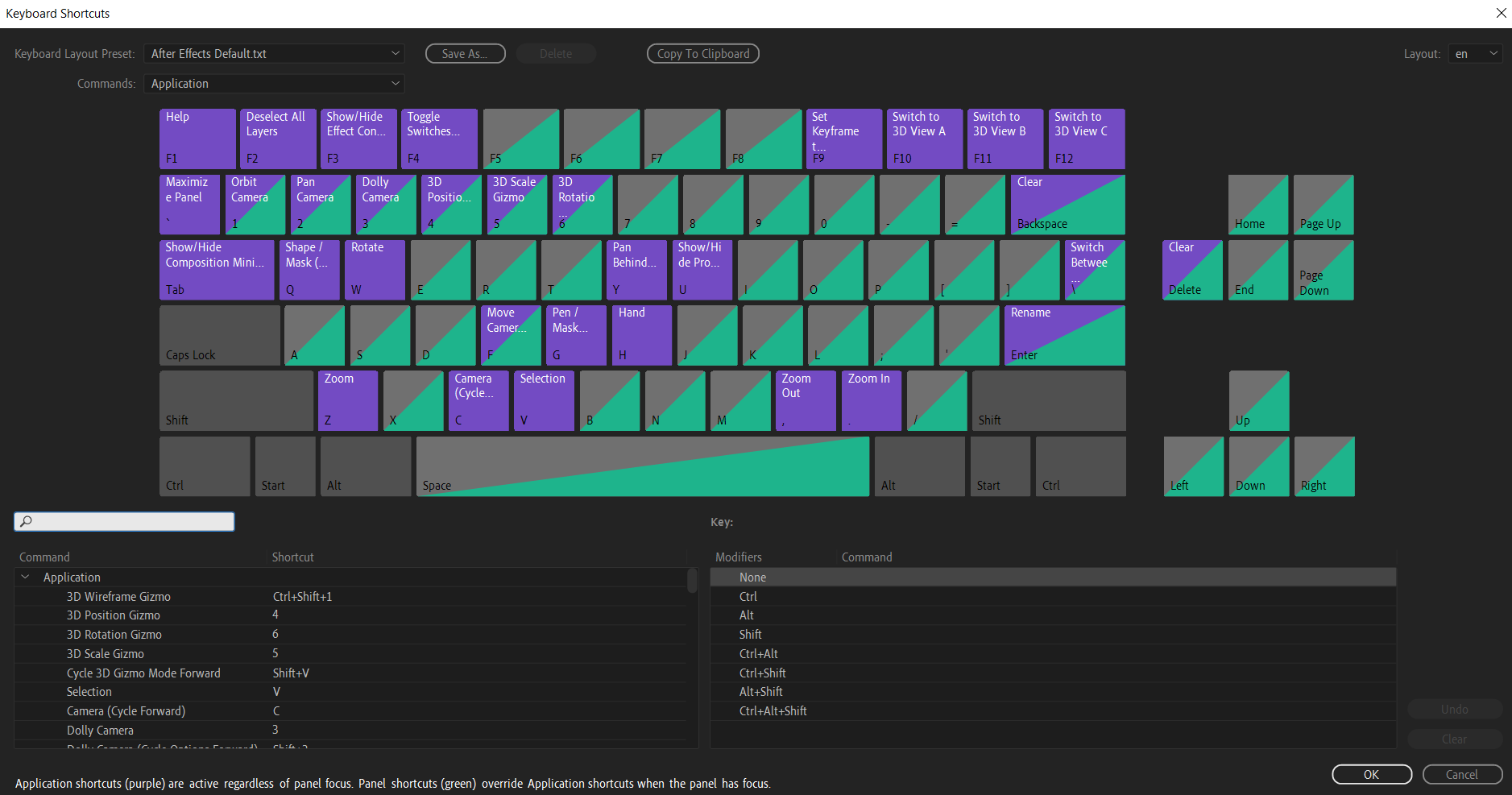Select the Zoom In period key
Image resolution: width=1512 pixels, height=795 pixels.
872,400
